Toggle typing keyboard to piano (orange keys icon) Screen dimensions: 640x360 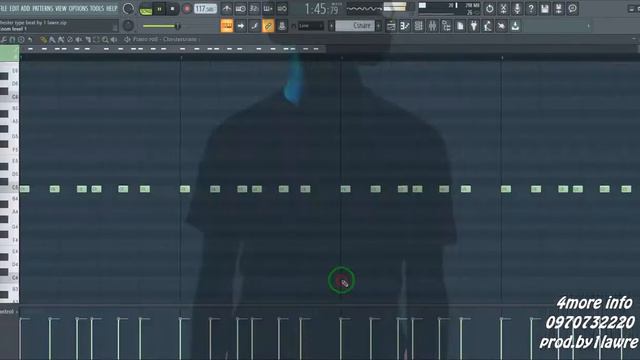click(227, 26)
